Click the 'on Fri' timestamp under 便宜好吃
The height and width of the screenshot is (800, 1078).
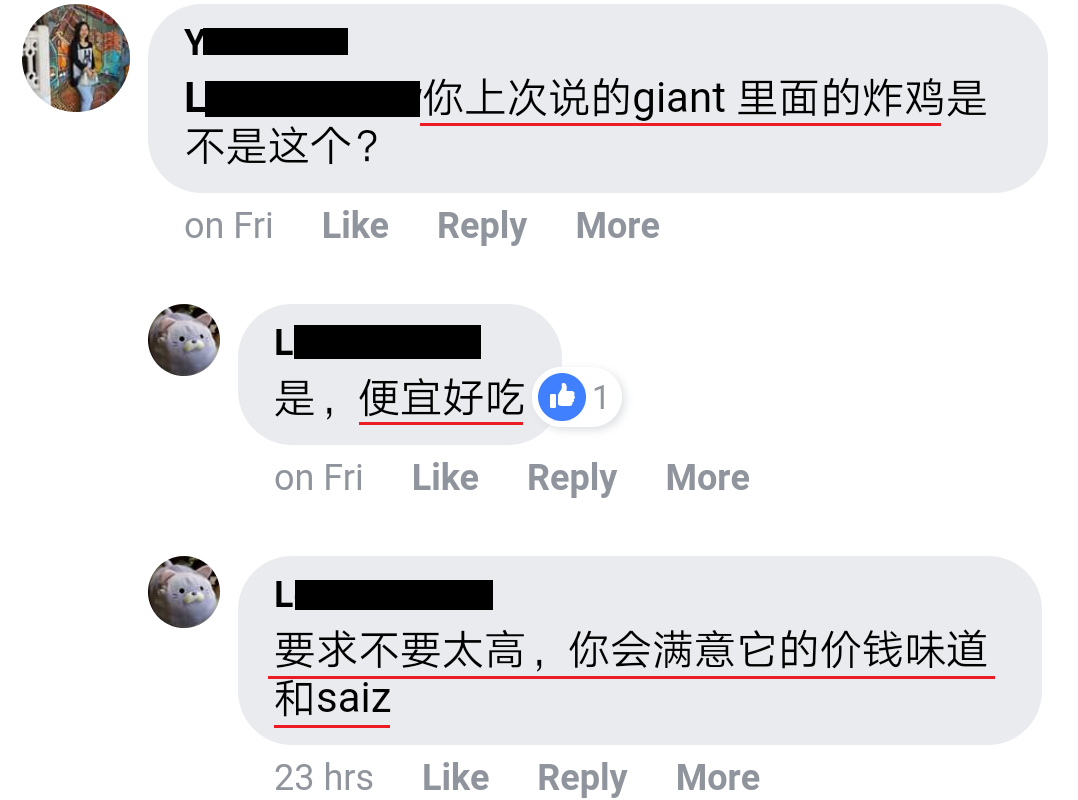click(x=318, y=478)
